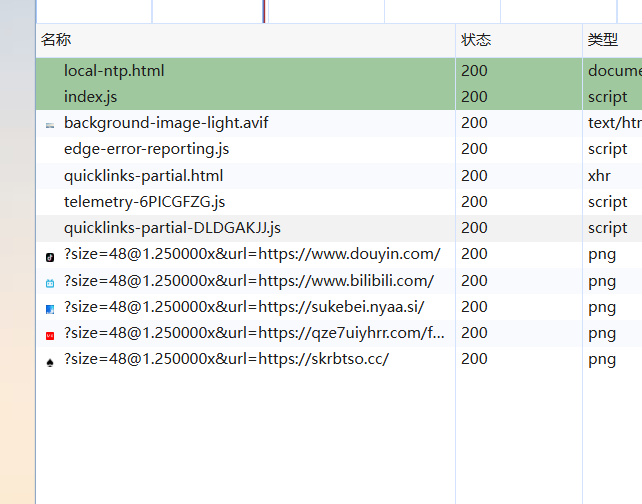Click the skrbtso.cc spade favicon icon

(50, 362)
